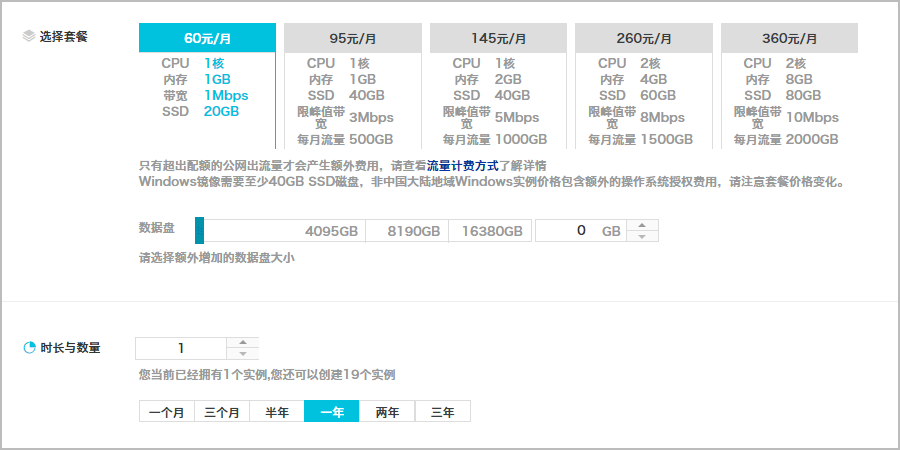This screenshot has height=450, width=900.
Task: Decrease instance quantity with down arrow
Action: pyautogui.click(x=242, y=354)
